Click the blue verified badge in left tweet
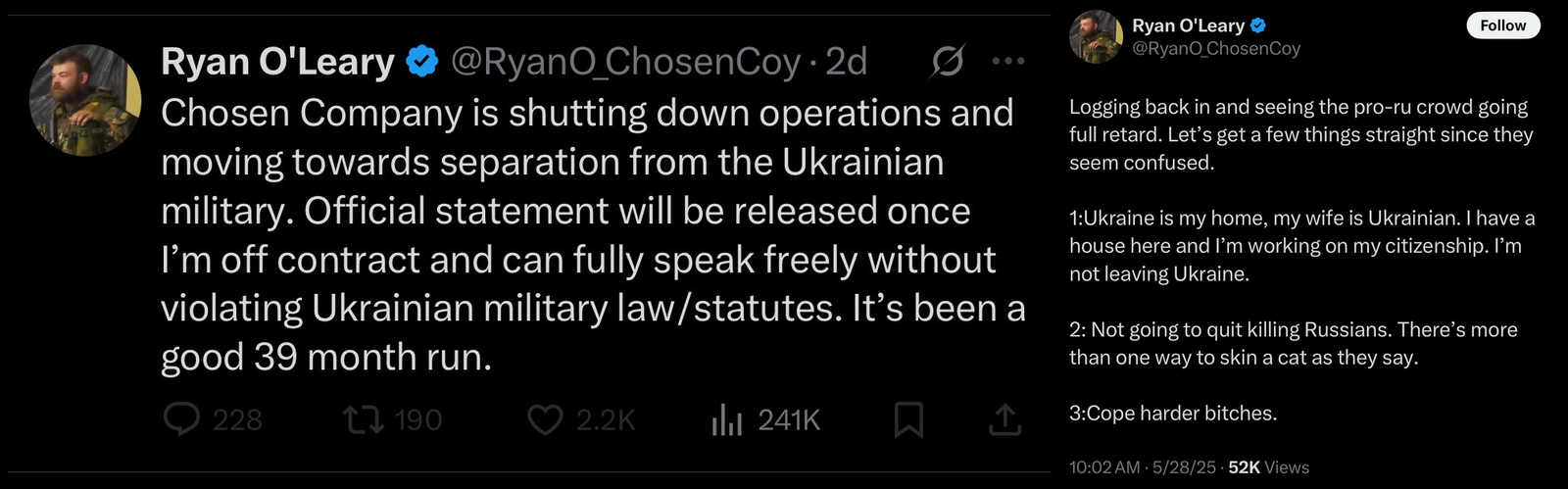1568x489 pixels. [x=422, y=62]
